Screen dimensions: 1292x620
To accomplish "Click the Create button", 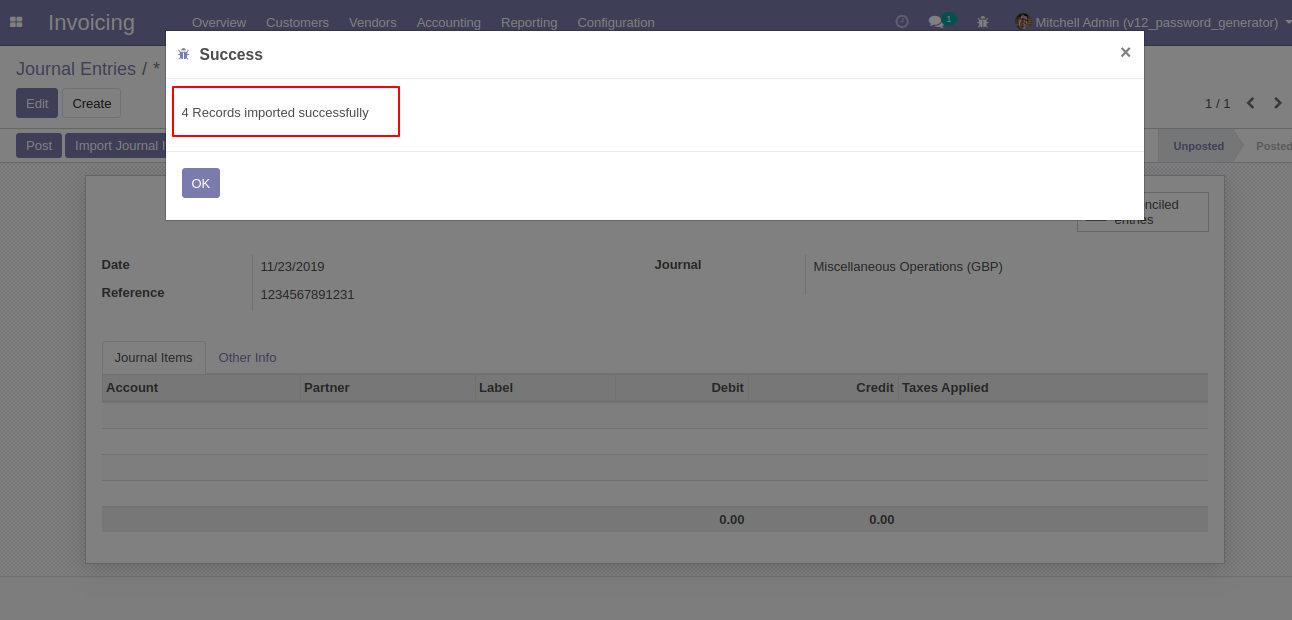I will click(92, 103).
